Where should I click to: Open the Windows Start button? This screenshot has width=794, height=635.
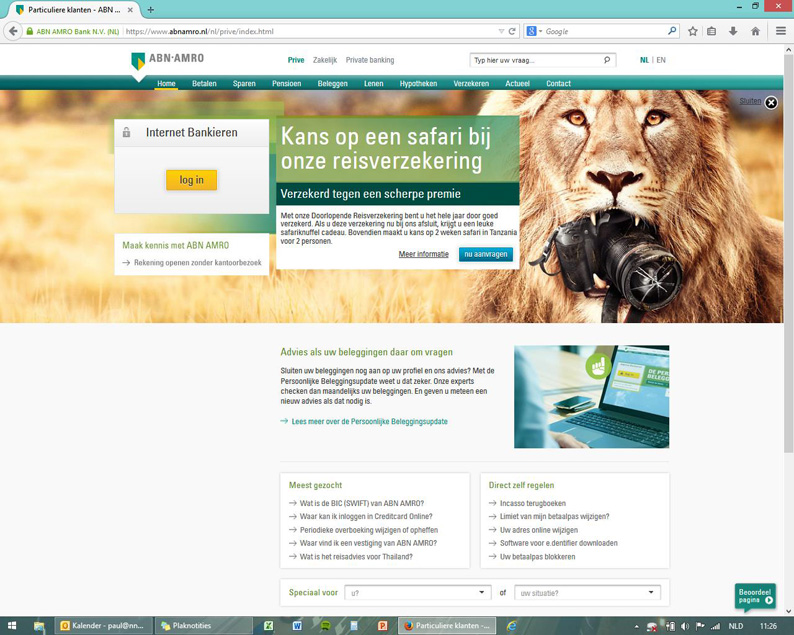(x=12, y=626)
